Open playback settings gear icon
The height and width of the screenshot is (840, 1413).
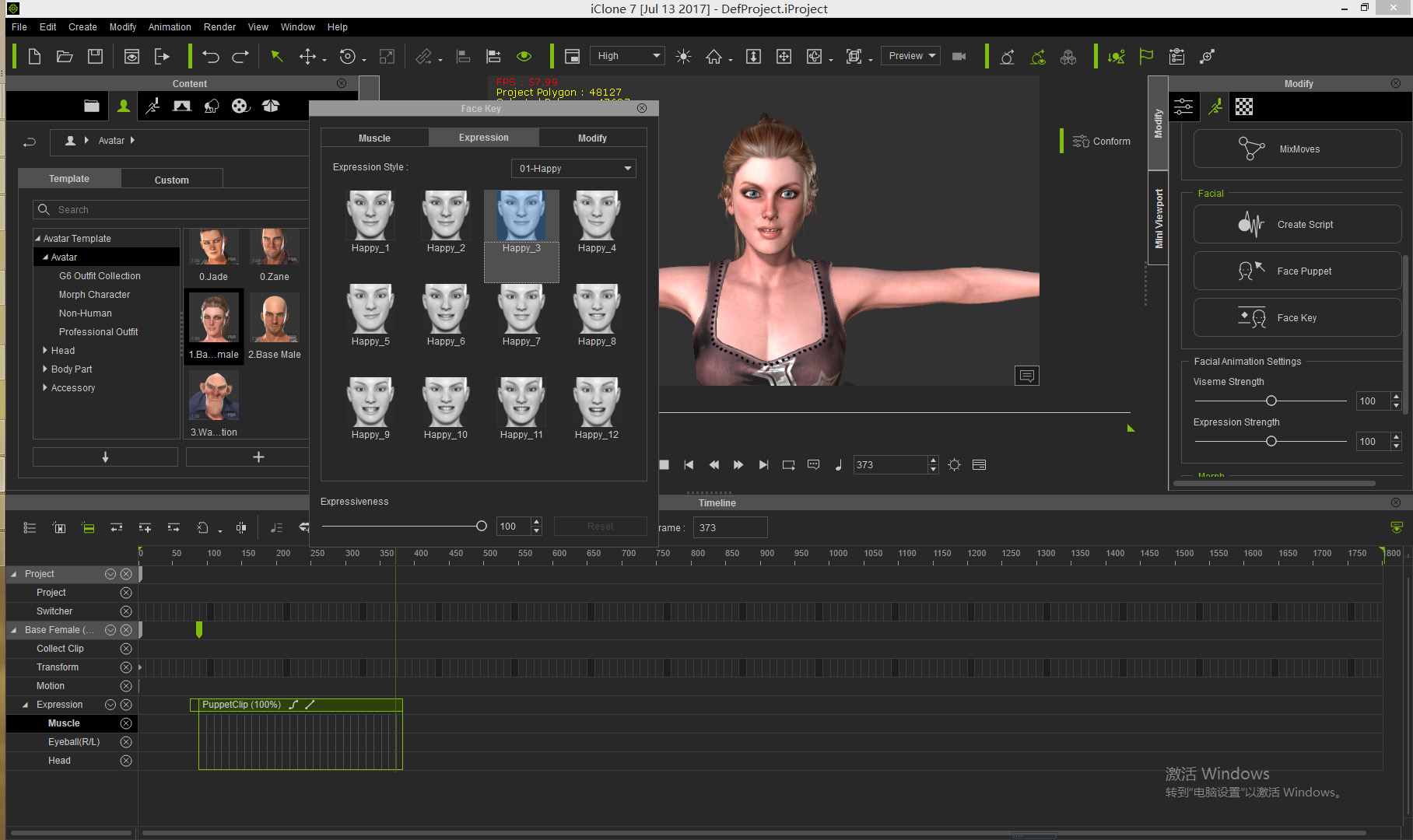click(955, 464)
